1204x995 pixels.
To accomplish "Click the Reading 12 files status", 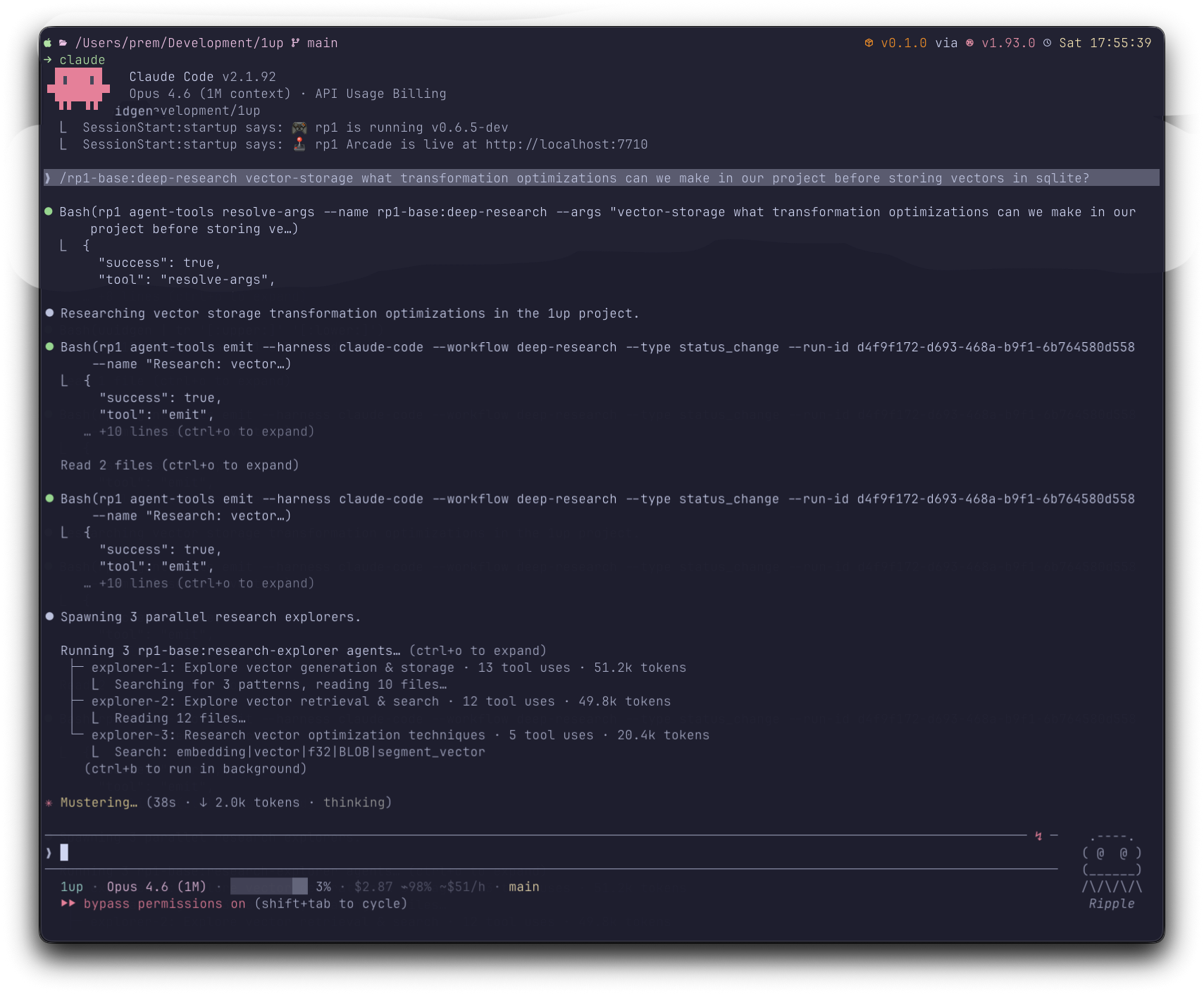I will click(x=180, y=718).
